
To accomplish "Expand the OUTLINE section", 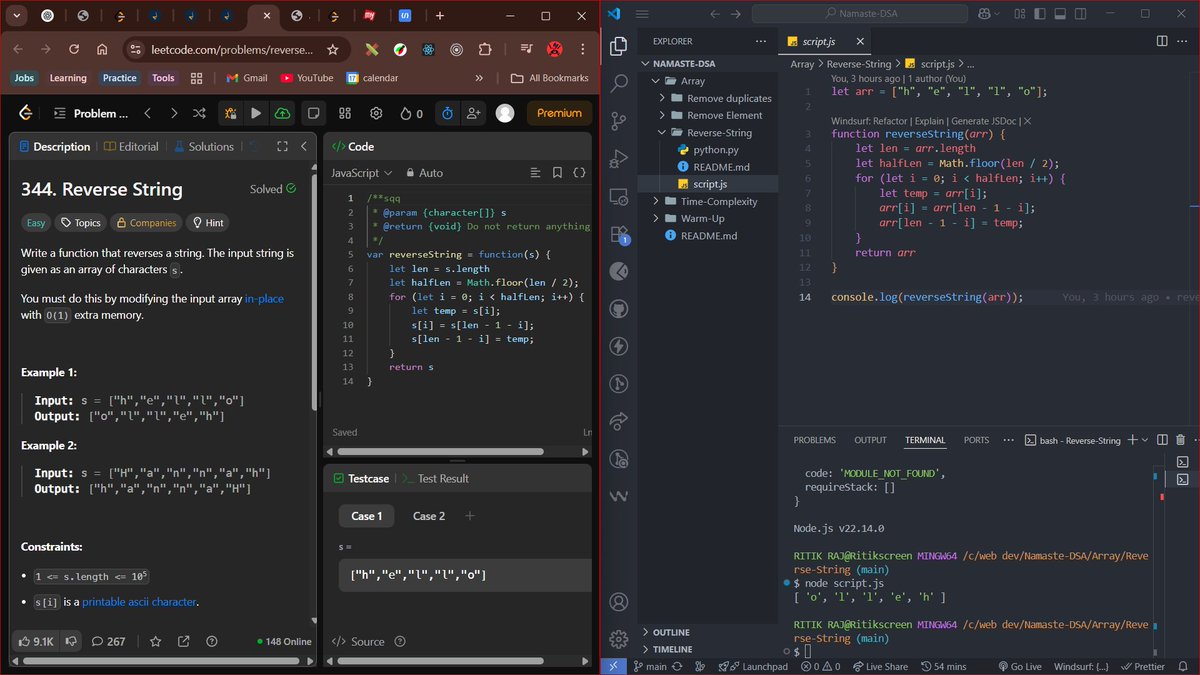I will pos(671,632).
